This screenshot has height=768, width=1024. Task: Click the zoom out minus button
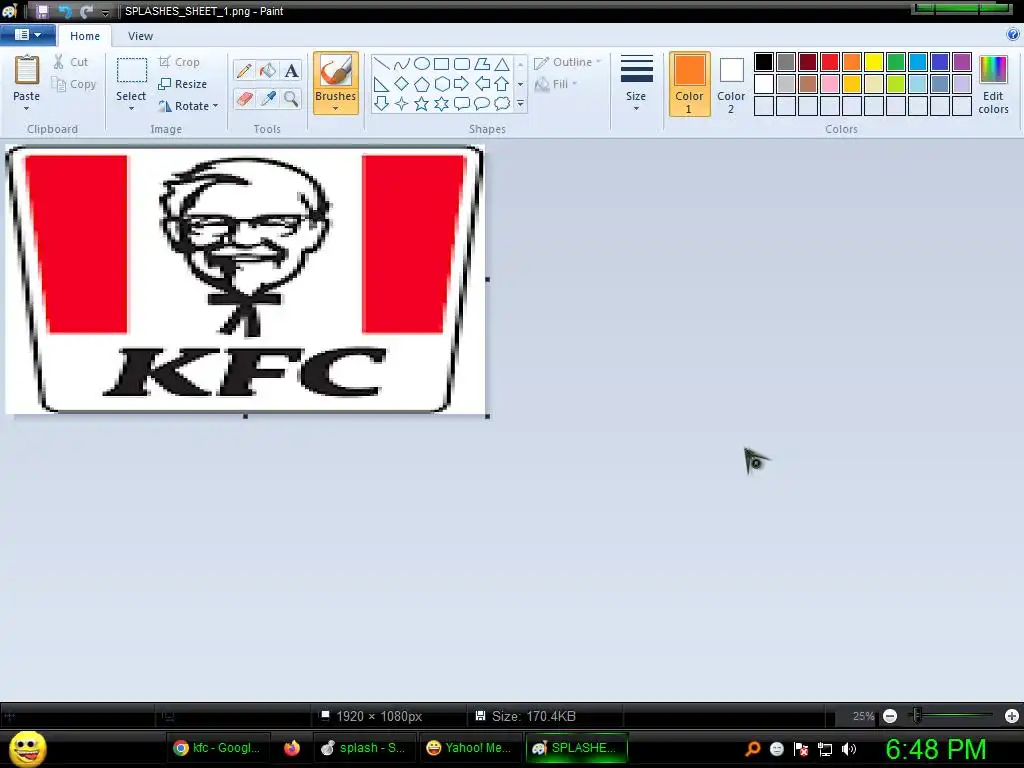coord(889,716)
